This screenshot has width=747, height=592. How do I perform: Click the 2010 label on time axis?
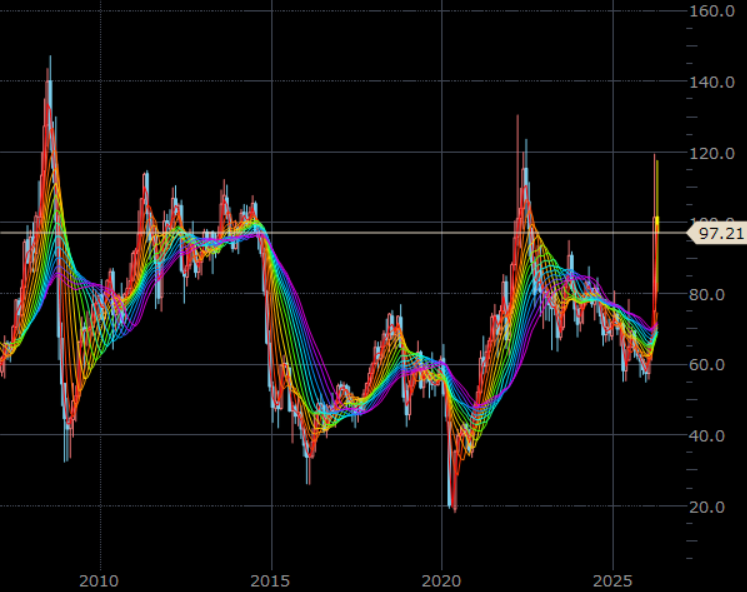click(x=98, y=581)
